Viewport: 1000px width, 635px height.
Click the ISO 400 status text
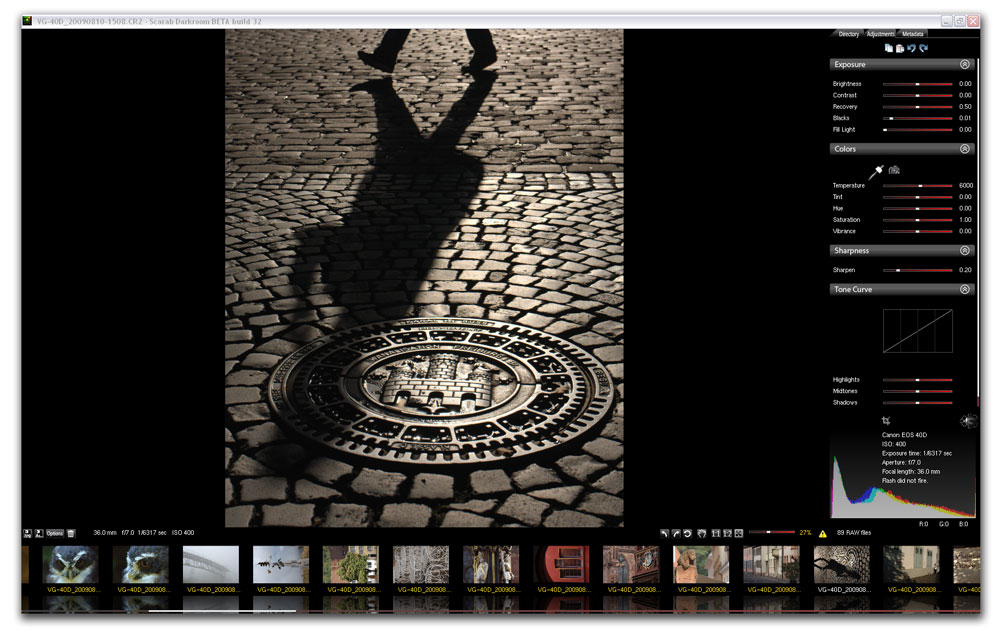183,533
